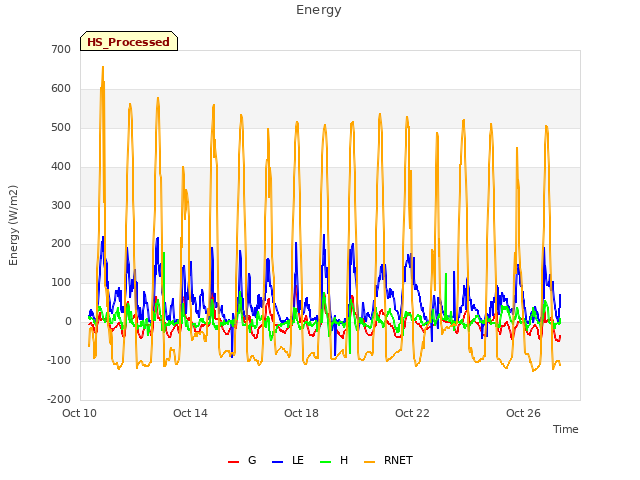Click the 600 y-axis tick label

[x=61, y=89]
